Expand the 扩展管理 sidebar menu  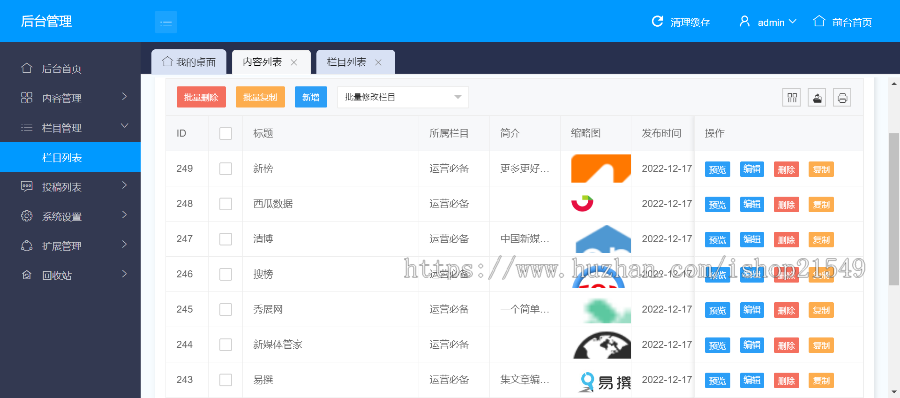125,245
